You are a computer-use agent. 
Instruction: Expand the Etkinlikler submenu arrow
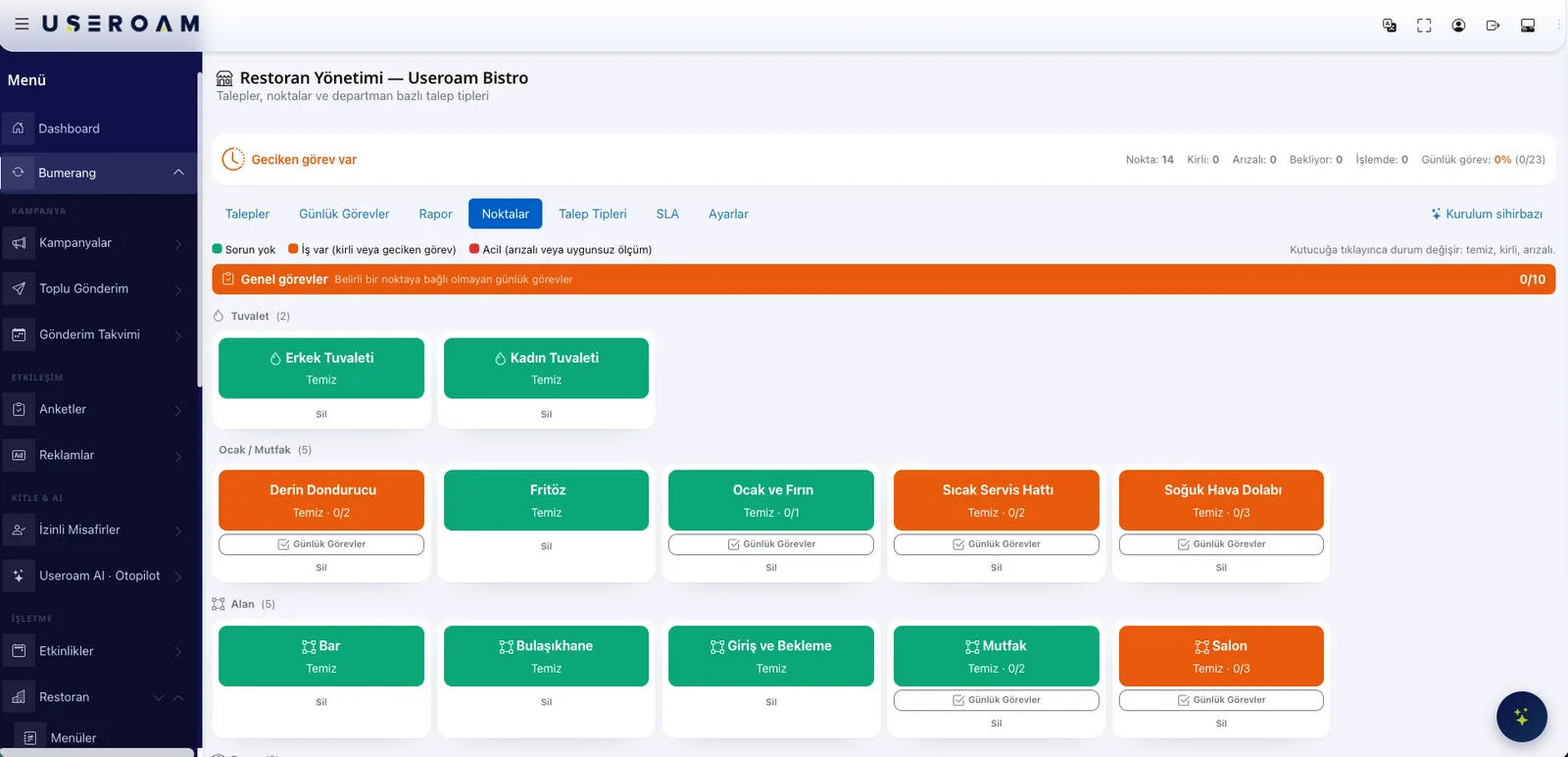[178, 651]
